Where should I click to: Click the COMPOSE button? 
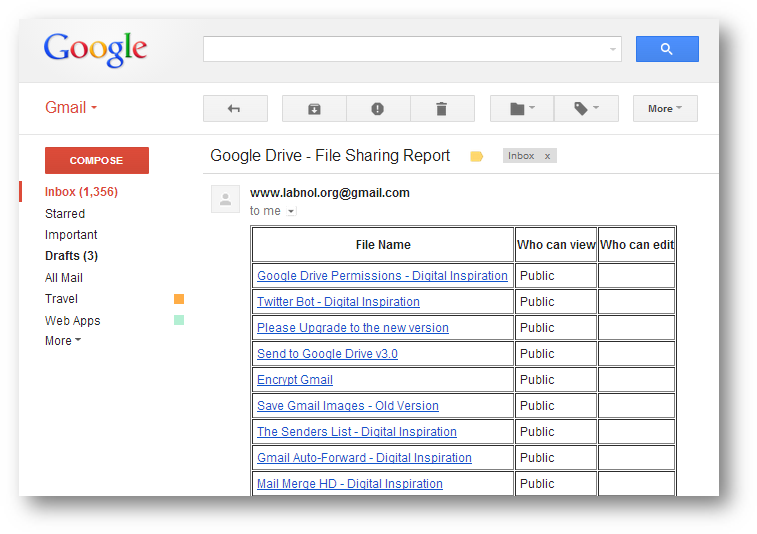coord(97,160)
